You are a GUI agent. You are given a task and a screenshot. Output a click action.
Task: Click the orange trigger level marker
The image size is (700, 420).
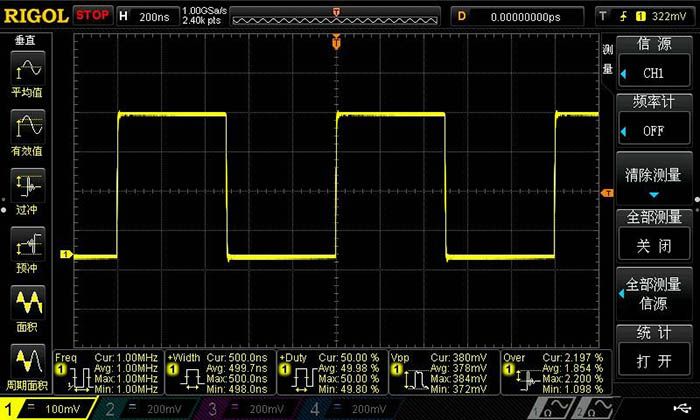pyautogui.click(x=606, y=192)
